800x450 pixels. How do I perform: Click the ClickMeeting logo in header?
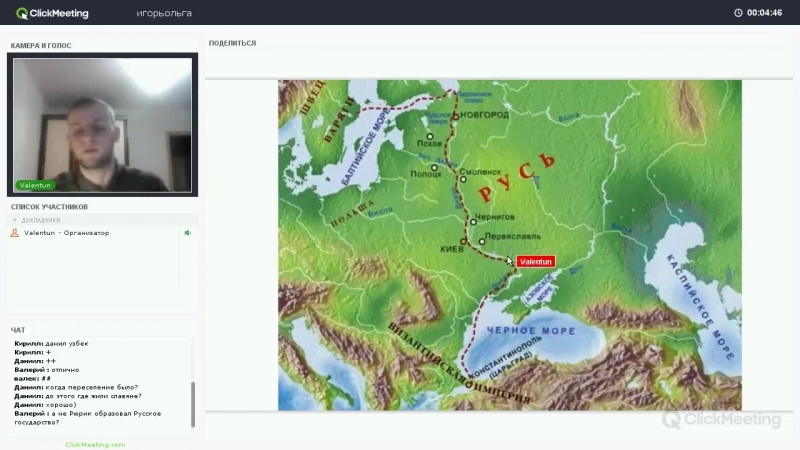(x=52, y=13)
